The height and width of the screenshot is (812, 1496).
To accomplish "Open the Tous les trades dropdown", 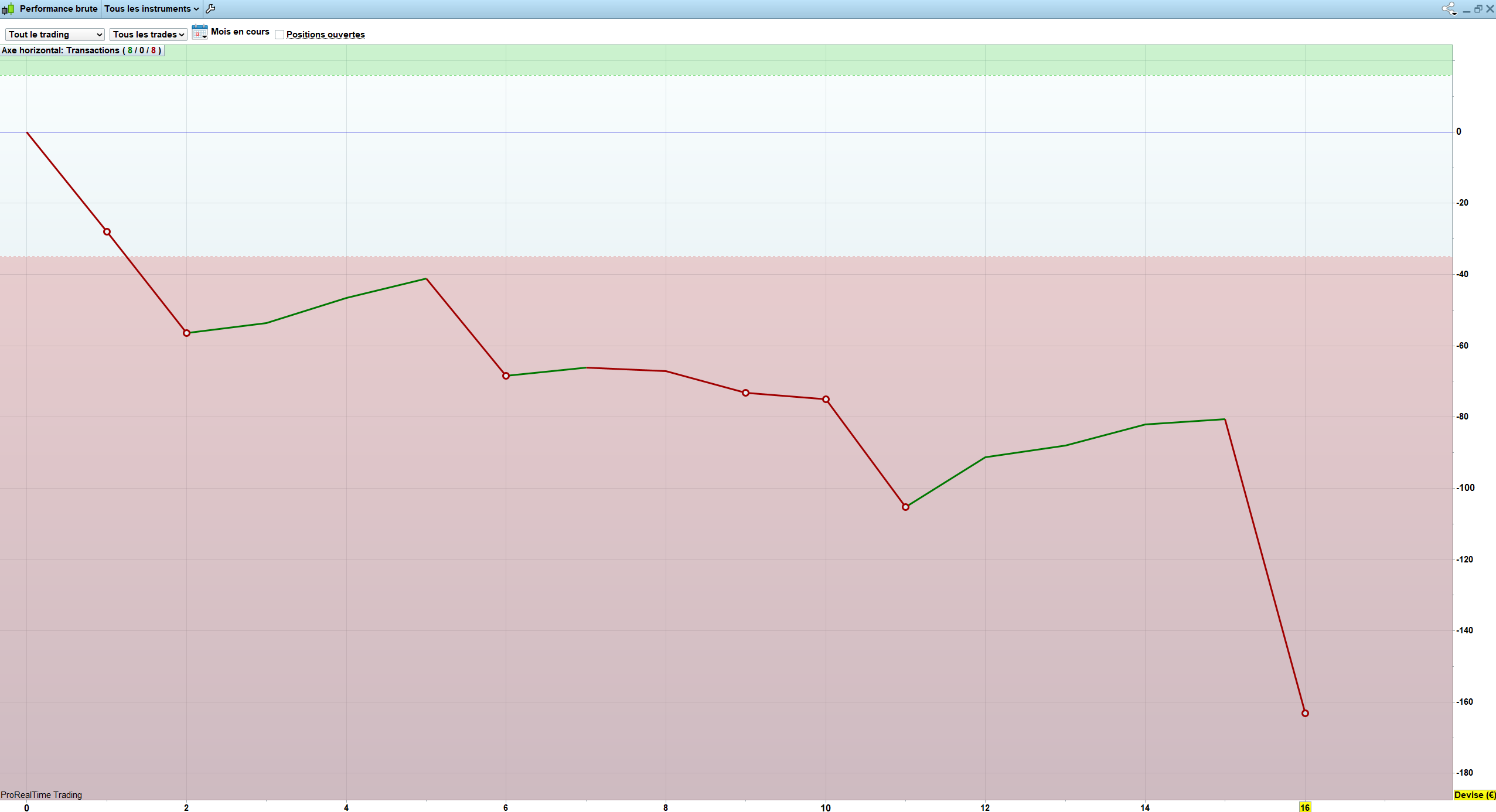I will click(x=148, y=35).
